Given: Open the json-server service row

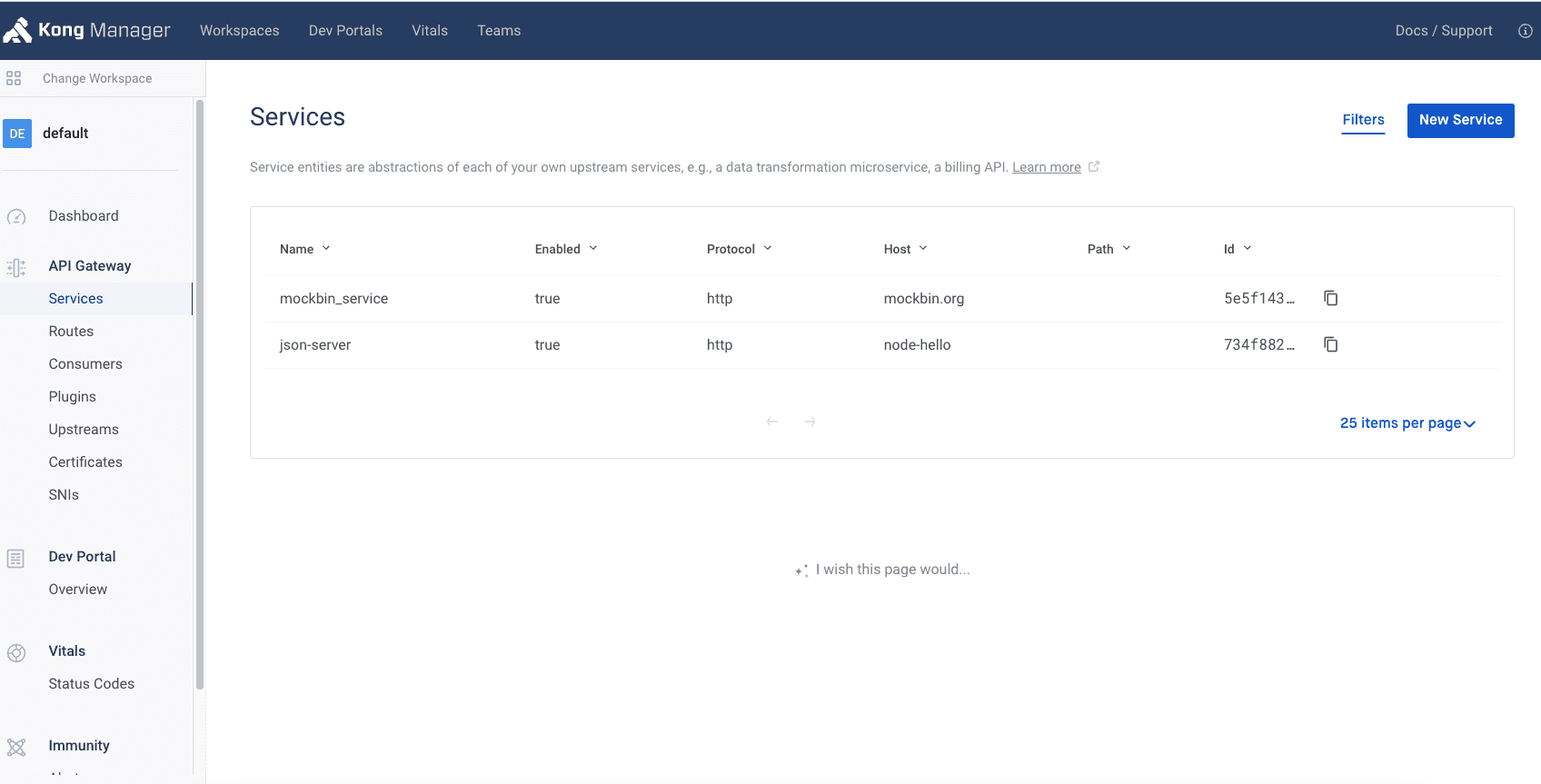Looking at the screenshot, I should (881, 345).
